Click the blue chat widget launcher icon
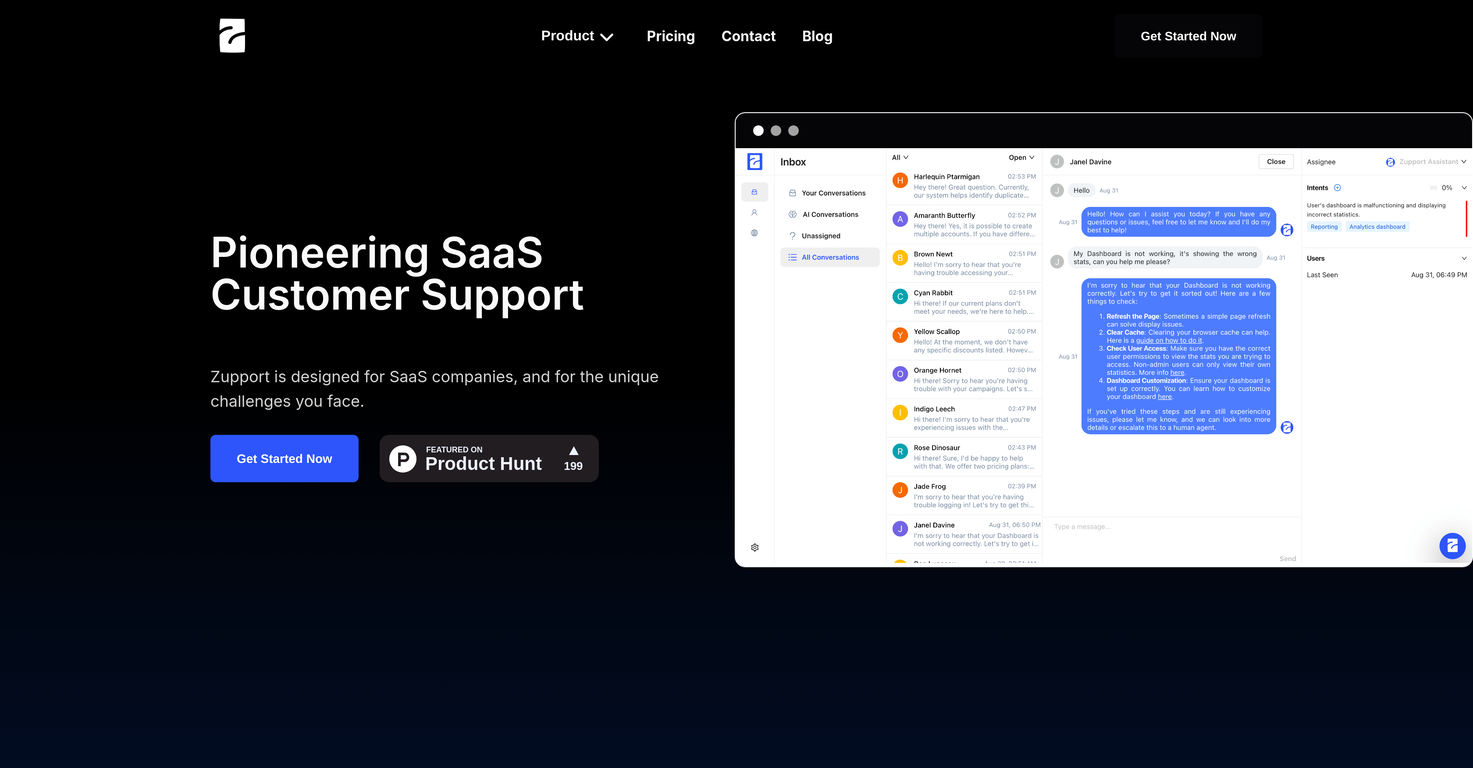Image resolution: width=1473 pixels, height=768 pixels. tap(1452, 546)
